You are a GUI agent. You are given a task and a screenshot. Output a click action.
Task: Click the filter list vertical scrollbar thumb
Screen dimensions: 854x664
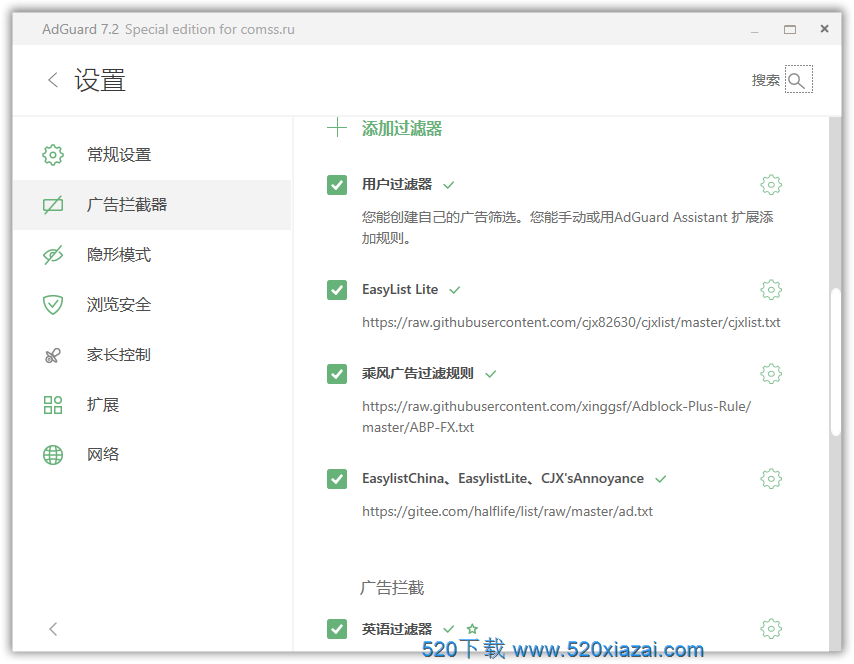pyautogui.click(x=835, y=361)
